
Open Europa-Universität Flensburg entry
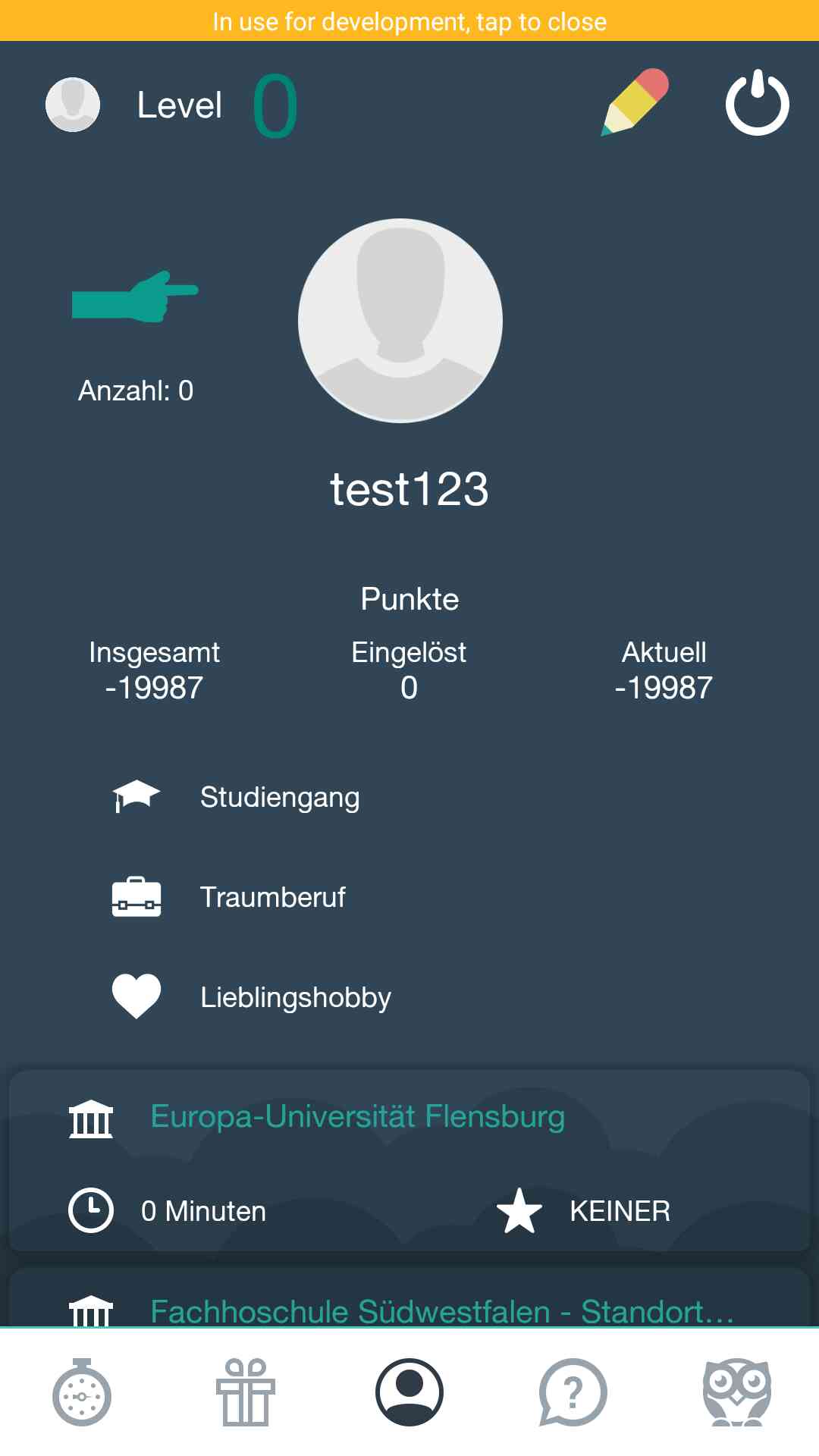pos(357,1117)
